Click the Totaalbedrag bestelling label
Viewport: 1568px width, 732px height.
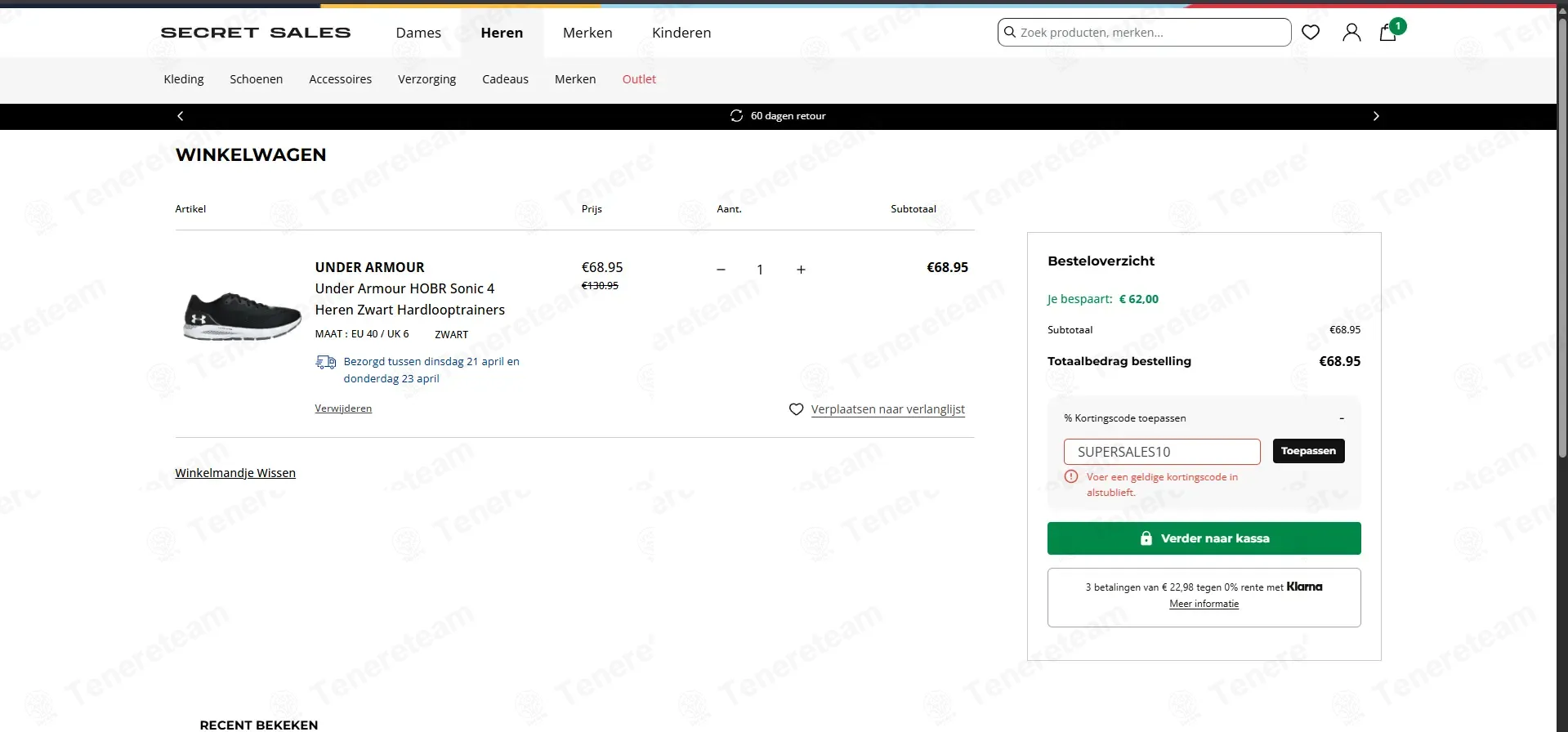click(1119, 361)
